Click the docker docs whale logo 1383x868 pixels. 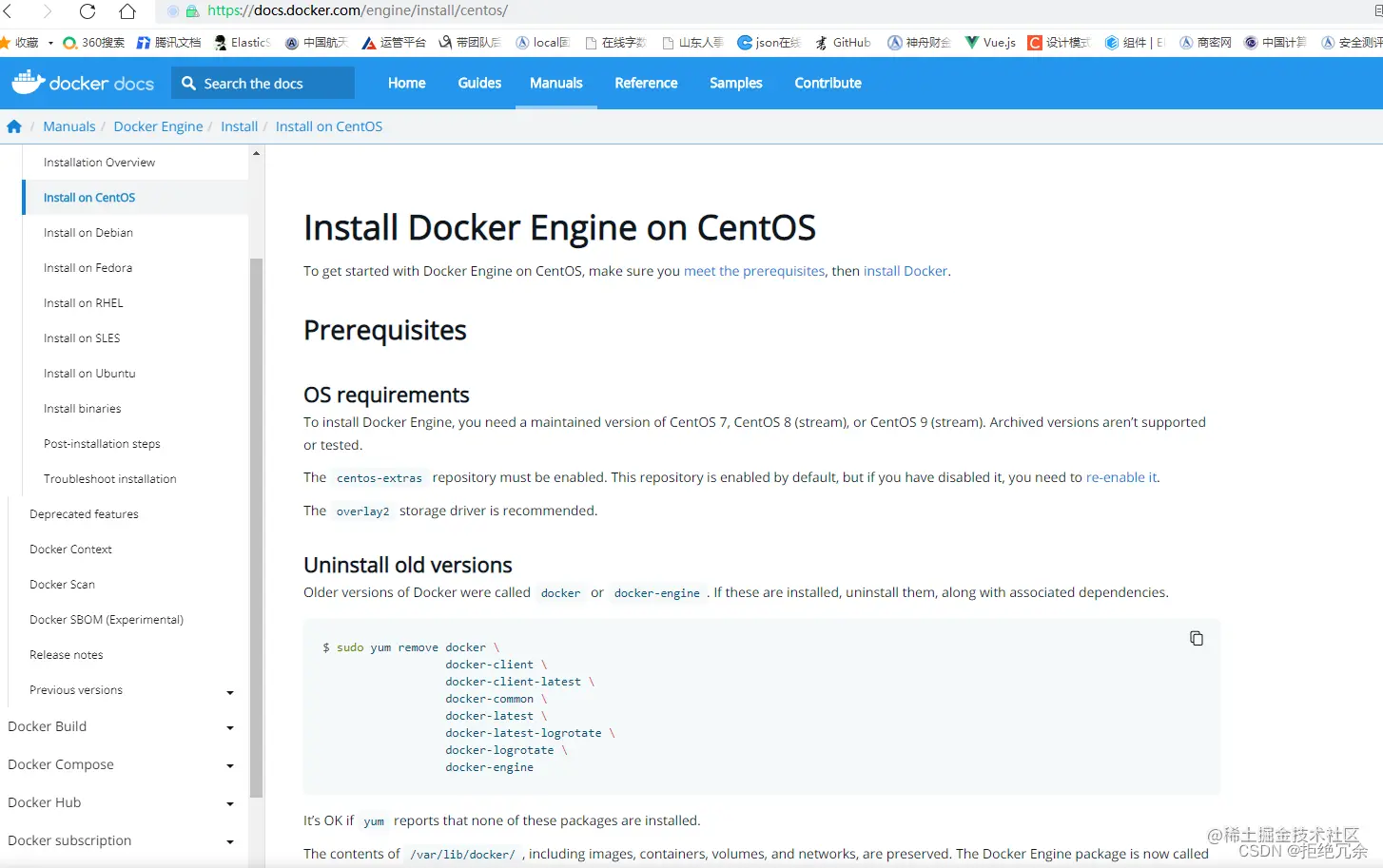coord(83,83)
